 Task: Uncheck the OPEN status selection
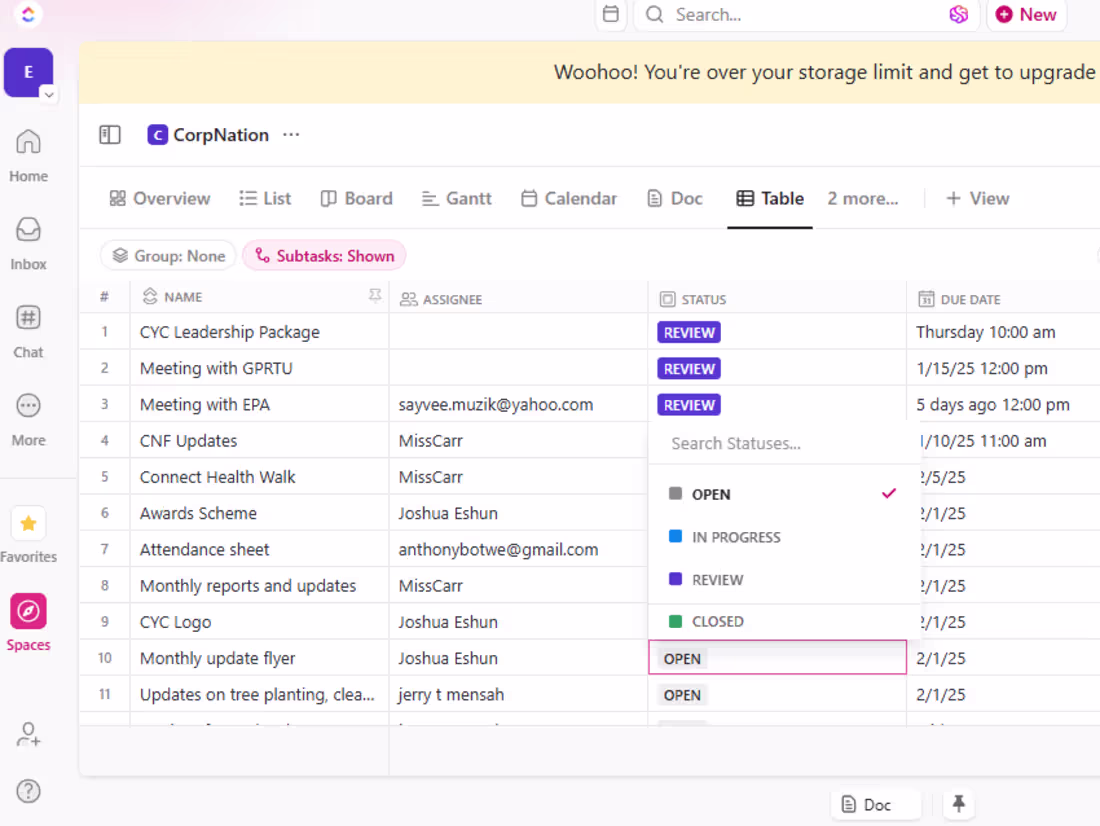click(887, 493)
